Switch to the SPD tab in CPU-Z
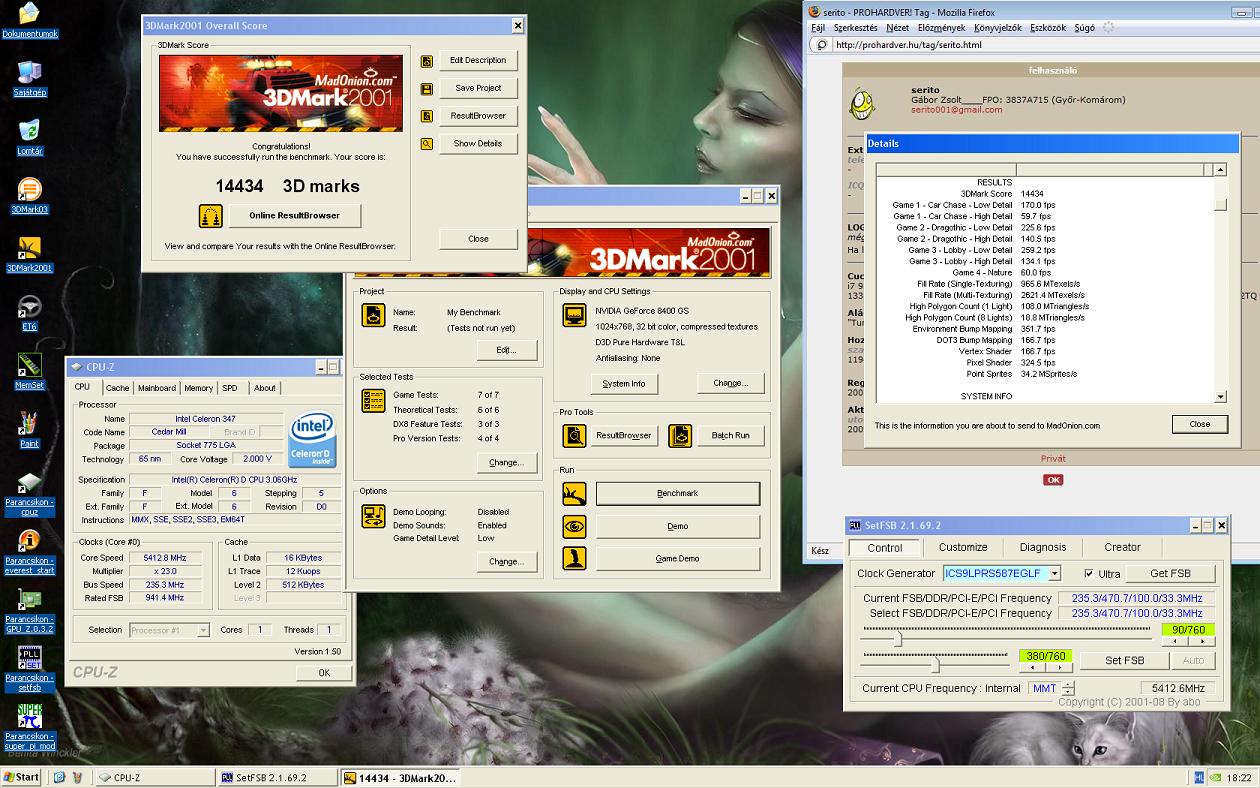1260x788 pixels. 230,388
